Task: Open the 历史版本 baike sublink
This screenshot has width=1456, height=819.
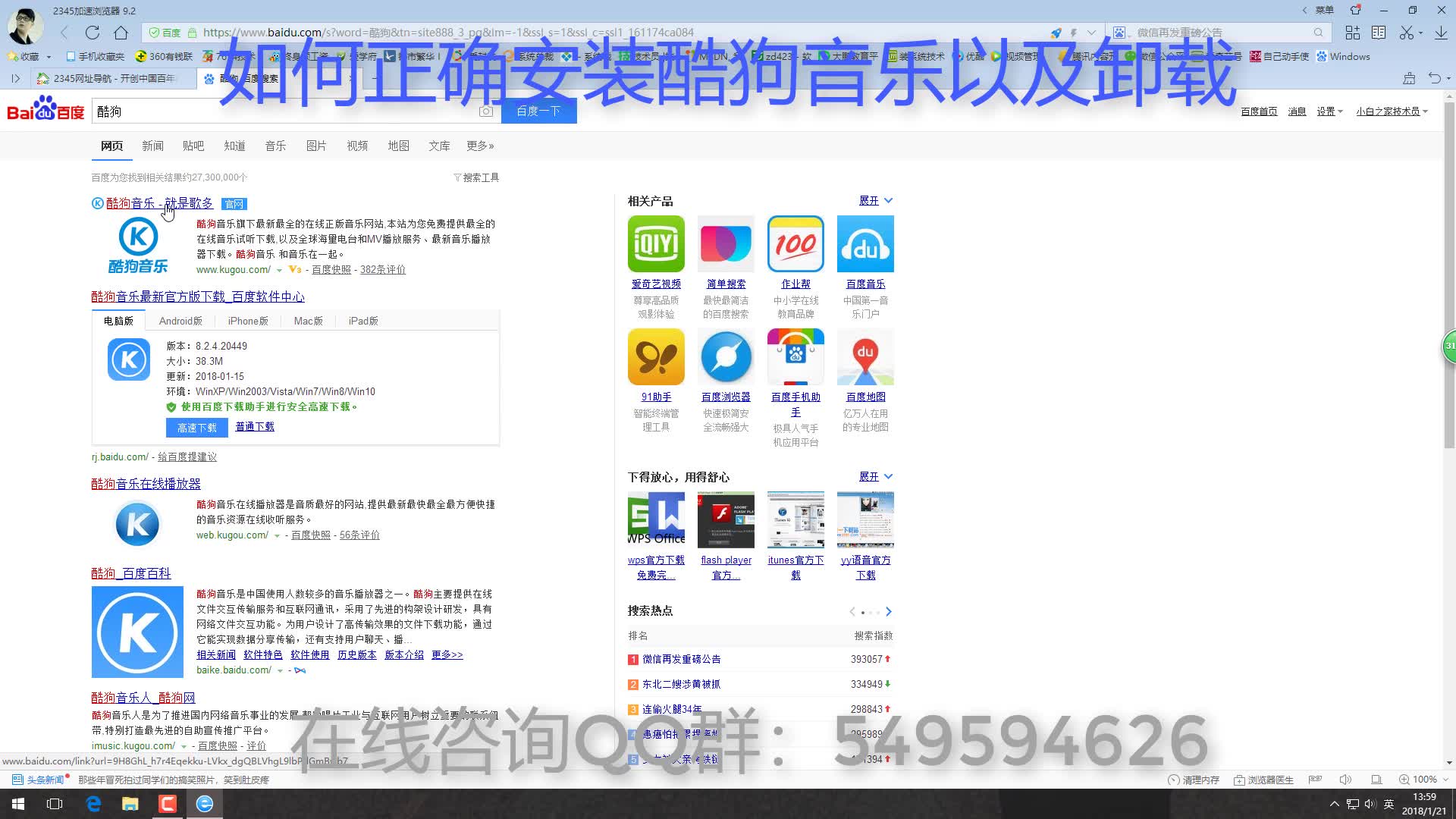Action: (357, 655)
